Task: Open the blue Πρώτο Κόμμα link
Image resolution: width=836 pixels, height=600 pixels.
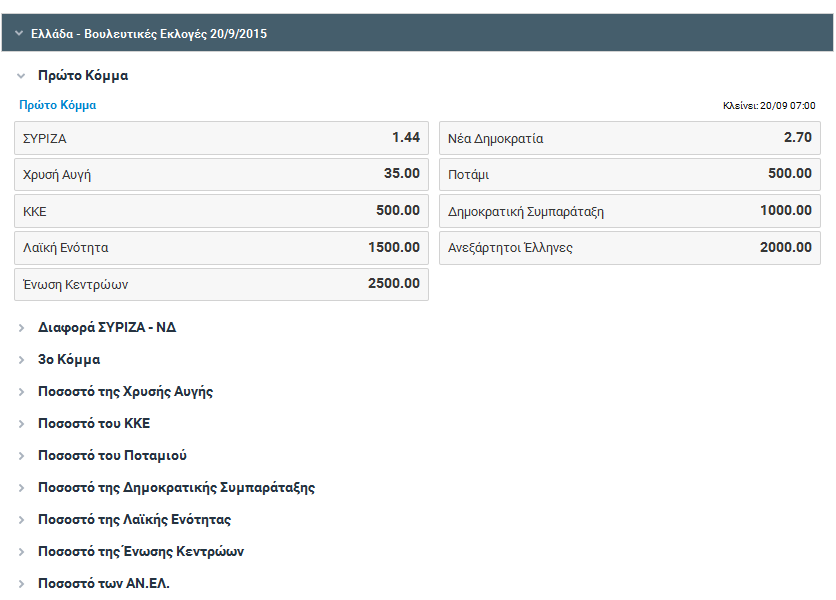Action: pyautogui.click(x=58, y=105)
